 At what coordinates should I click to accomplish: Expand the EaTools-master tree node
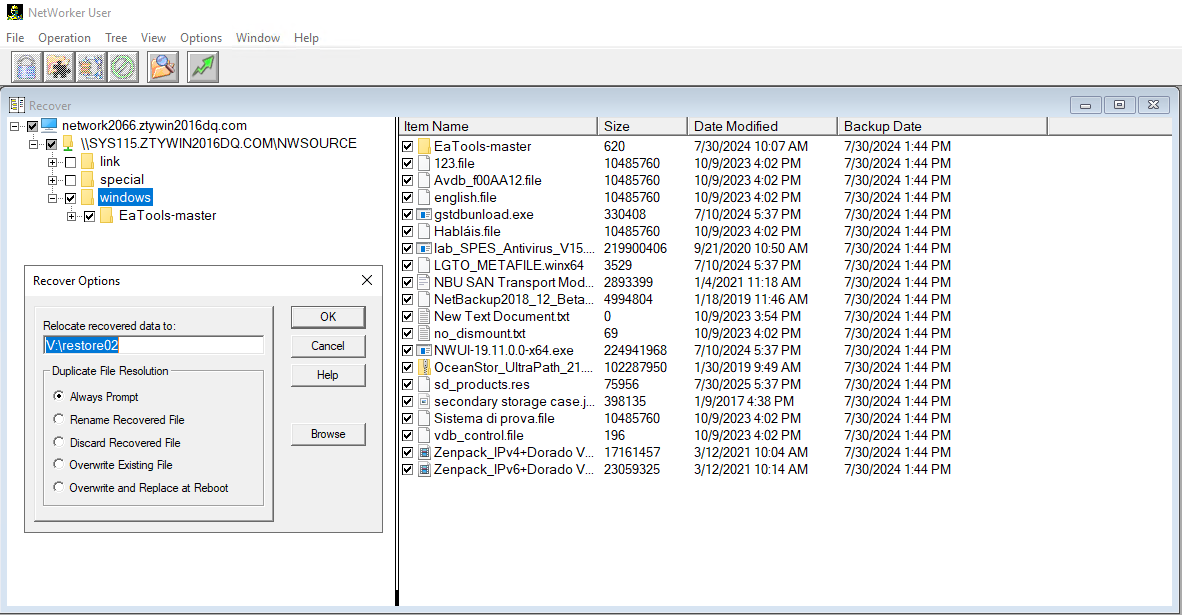coord(71,216)
